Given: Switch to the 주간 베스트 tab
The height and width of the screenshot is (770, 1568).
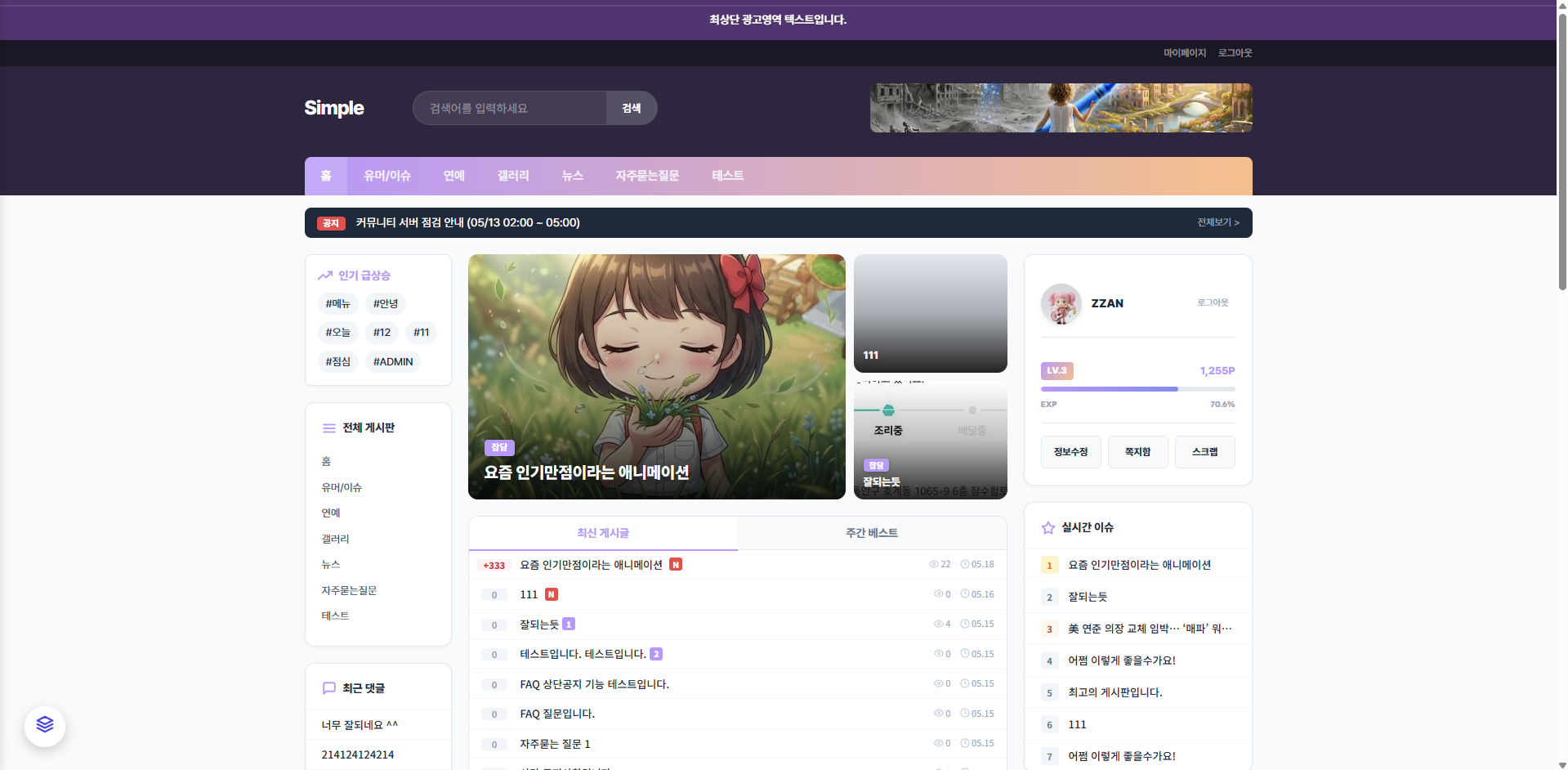Looking at the screenshot, I should [x=872, y=533].
